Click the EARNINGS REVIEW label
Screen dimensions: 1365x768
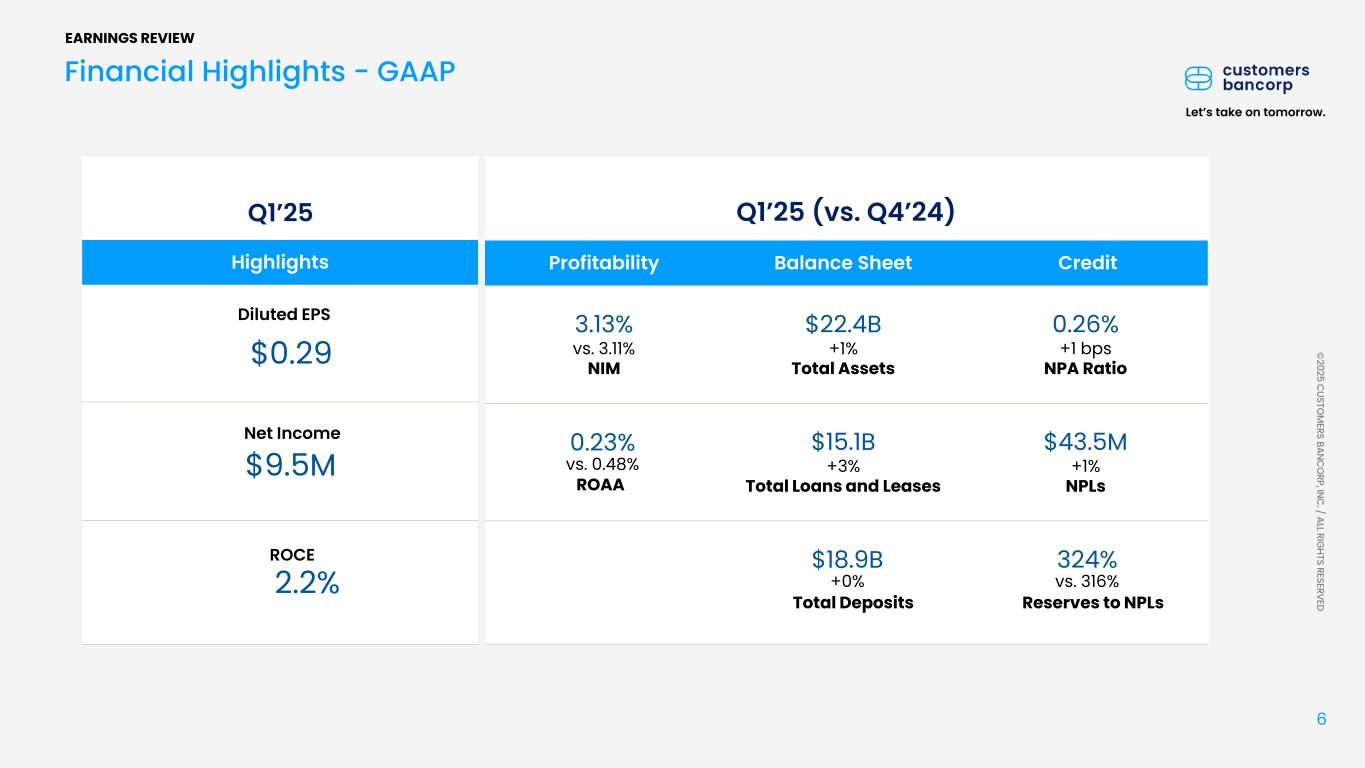coord(130,38)
